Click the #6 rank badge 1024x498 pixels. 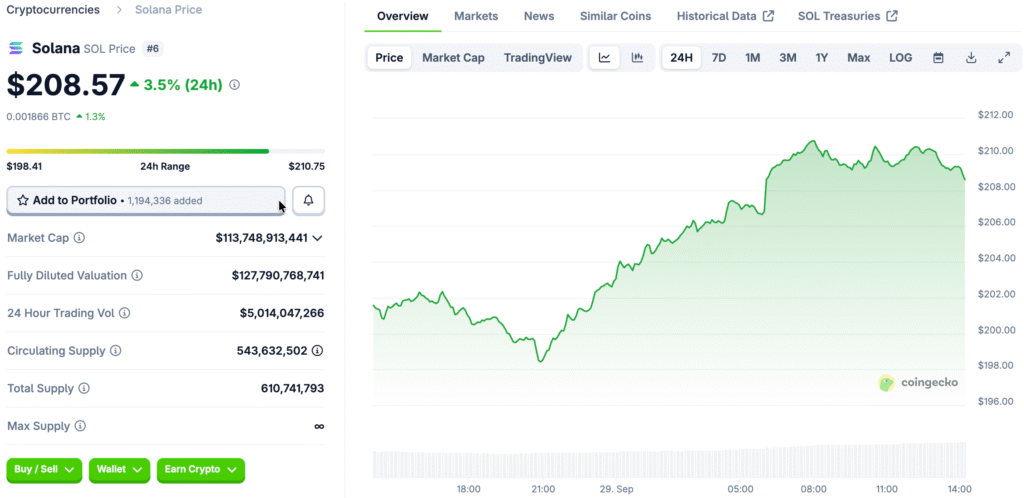(153, 48)
